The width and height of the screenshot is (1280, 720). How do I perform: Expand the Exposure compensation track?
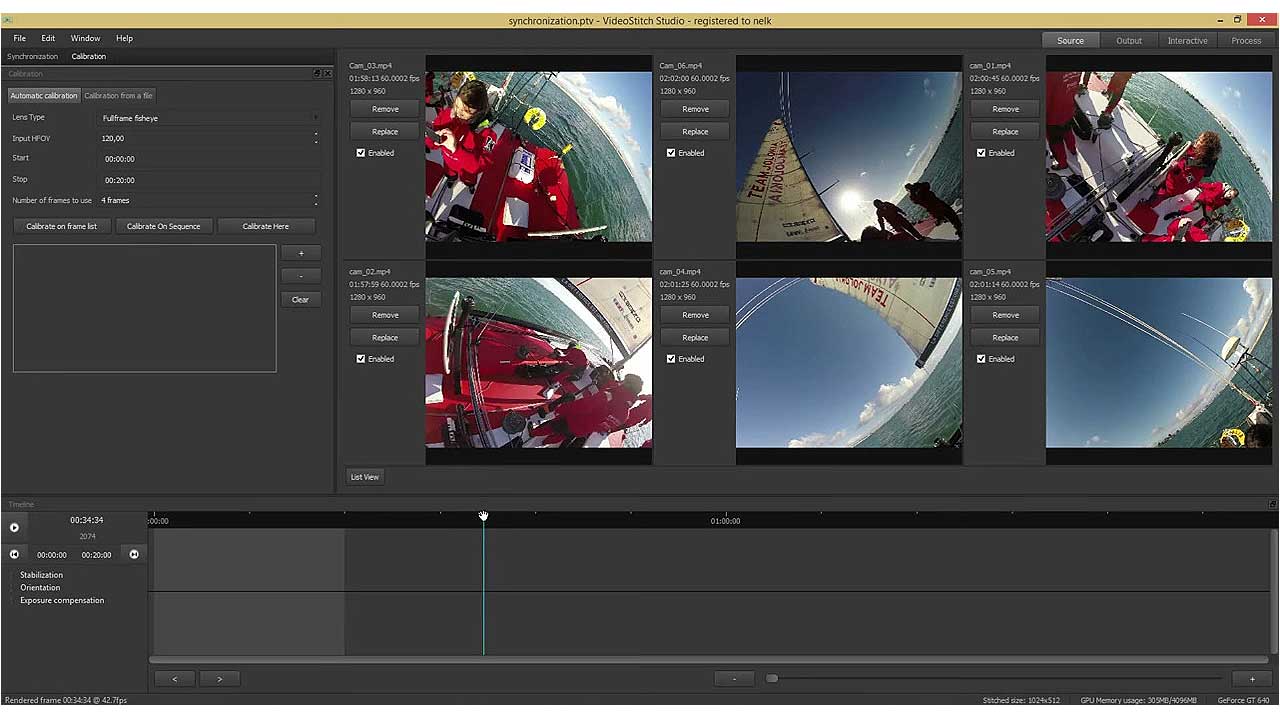pos(14,600)
